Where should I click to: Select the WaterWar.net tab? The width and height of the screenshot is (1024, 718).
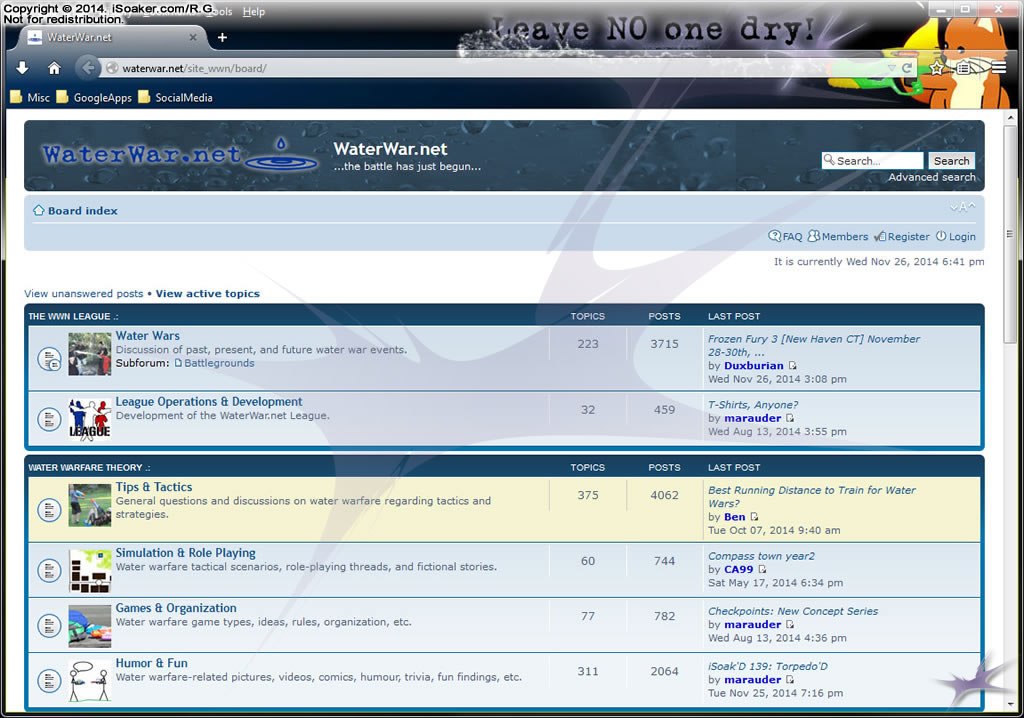click(x=110, y=37)
